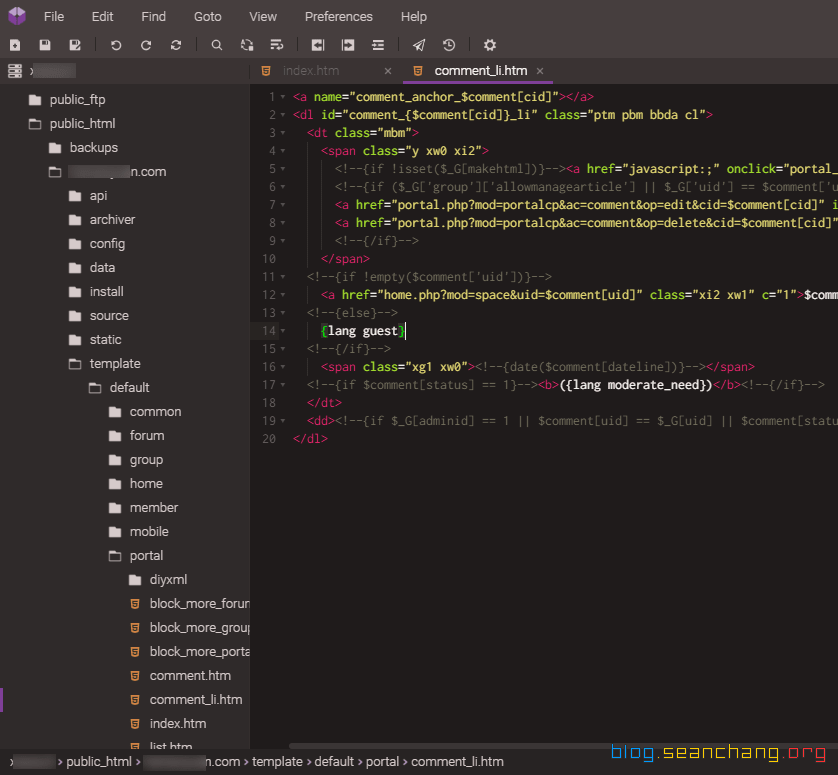The image size is (838, 775).
Task: Open settings via the gear icon
Action: pos(490,45)
